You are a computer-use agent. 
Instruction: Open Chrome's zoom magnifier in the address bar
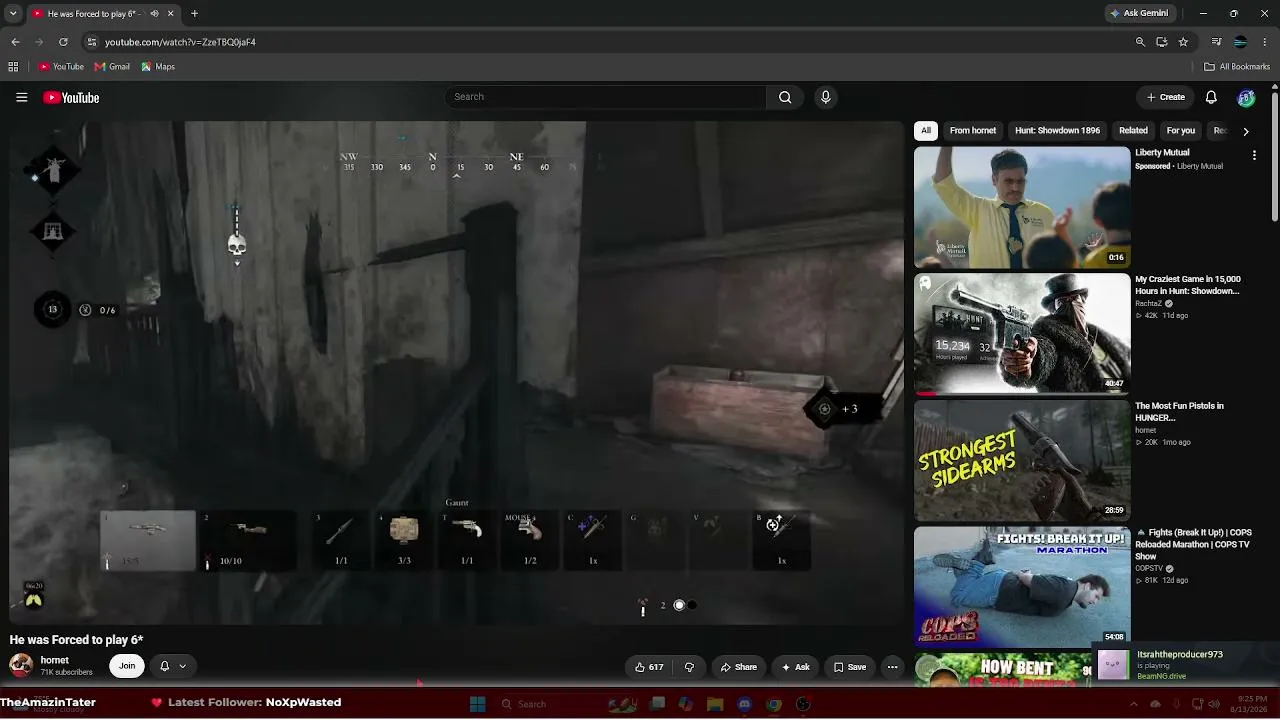pos(1140,42)
